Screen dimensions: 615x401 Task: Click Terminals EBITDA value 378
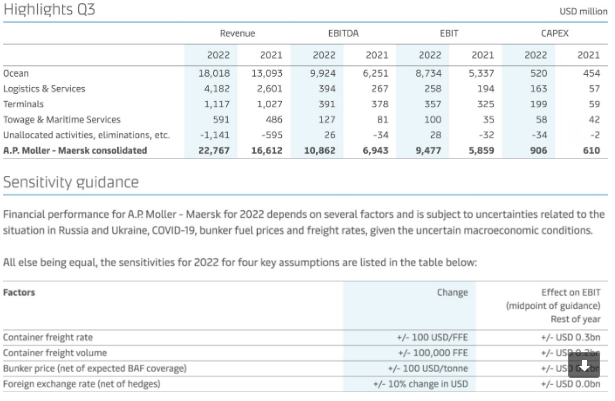coord(380,104)
